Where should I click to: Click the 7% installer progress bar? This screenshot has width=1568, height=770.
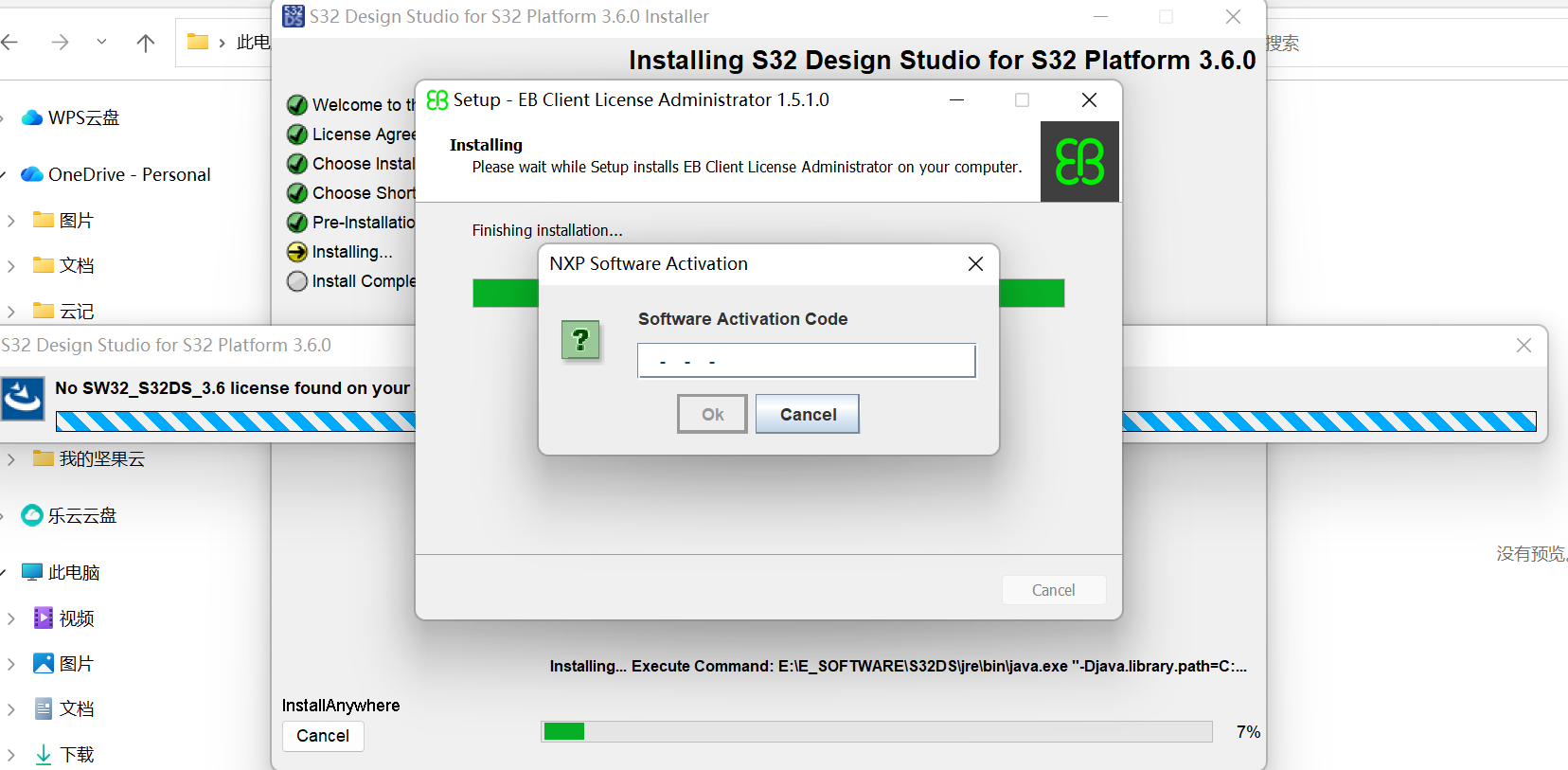[877, 731]
